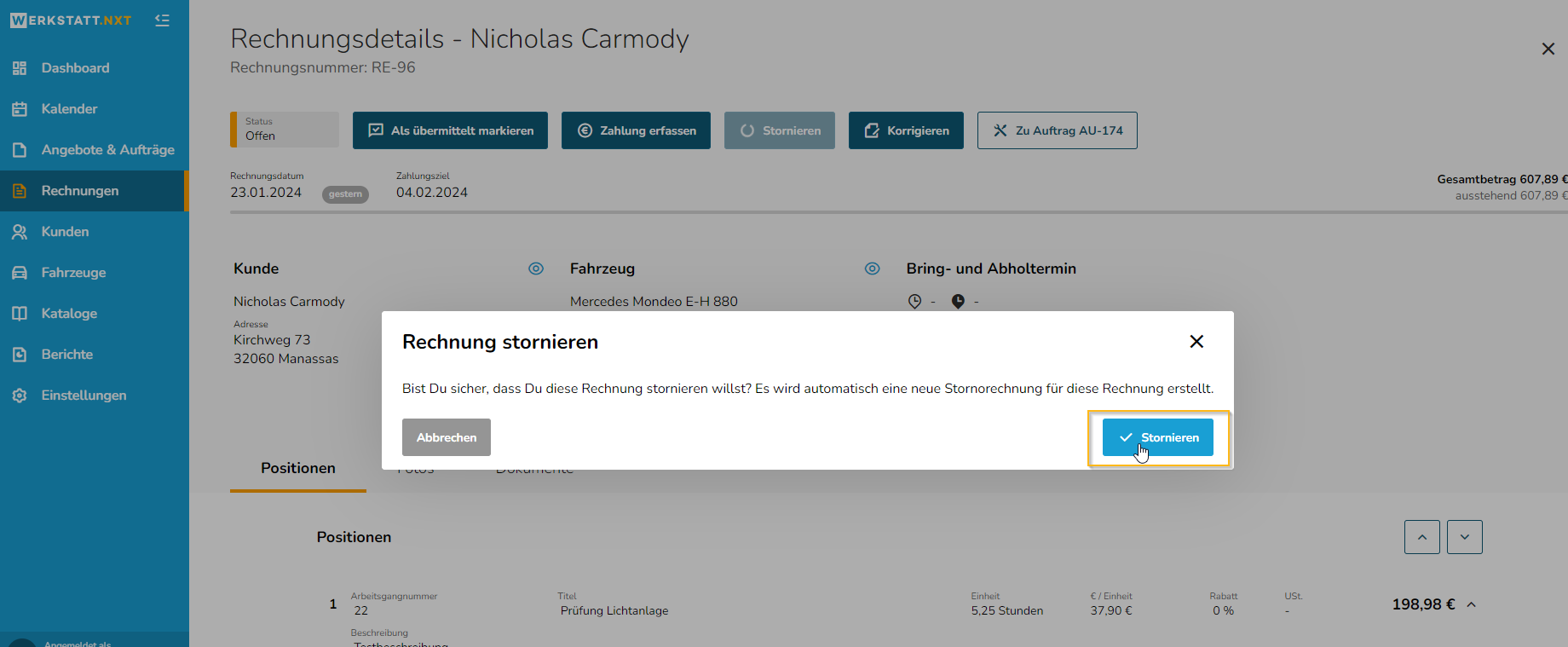Image resolution: width=1568 pixels, height=647 pixels.
Task: Confirm with the blue Stornieren button
Action: click(1157, 437)
